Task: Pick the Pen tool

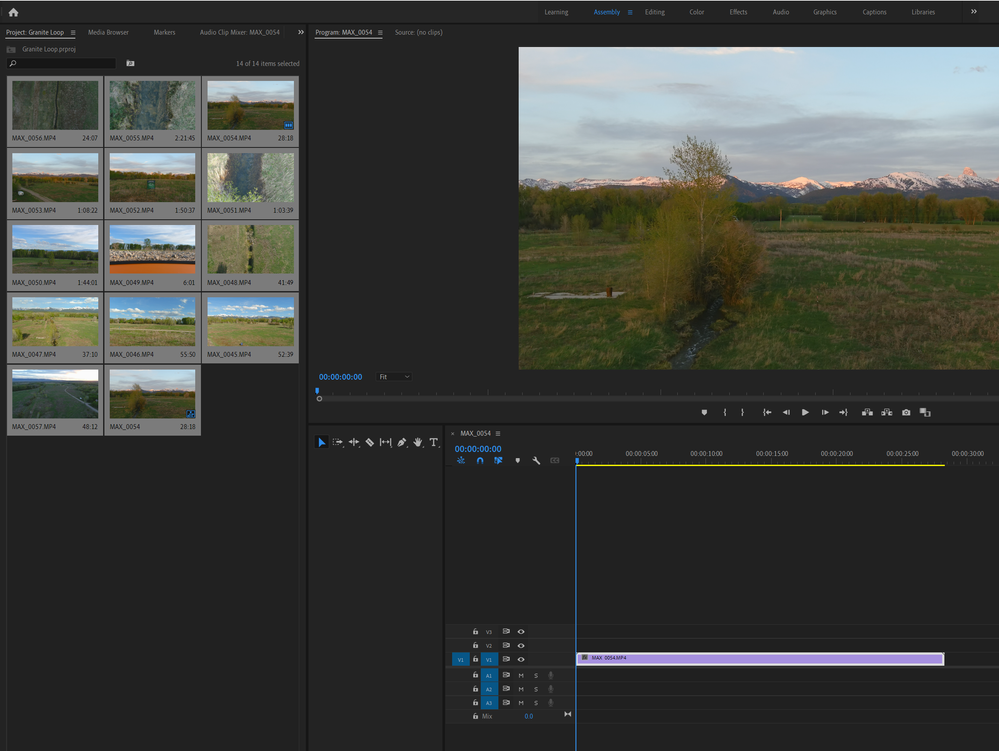Action: point(401,442)
